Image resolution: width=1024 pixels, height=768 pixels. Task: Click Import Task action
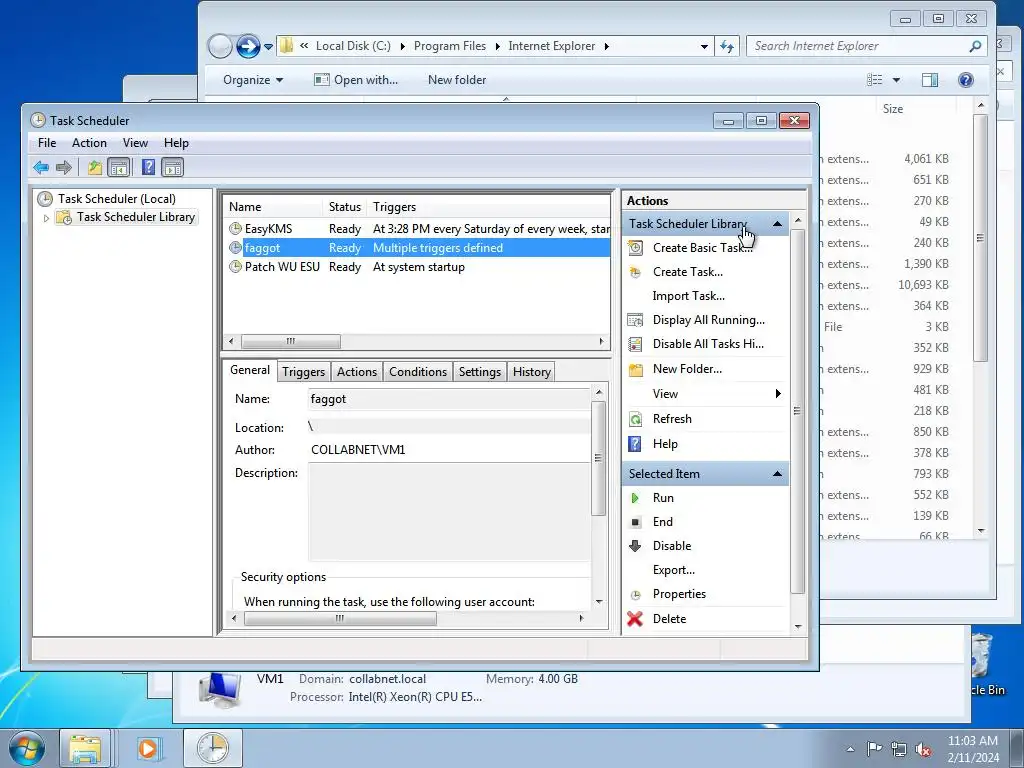tap(688, 296)
